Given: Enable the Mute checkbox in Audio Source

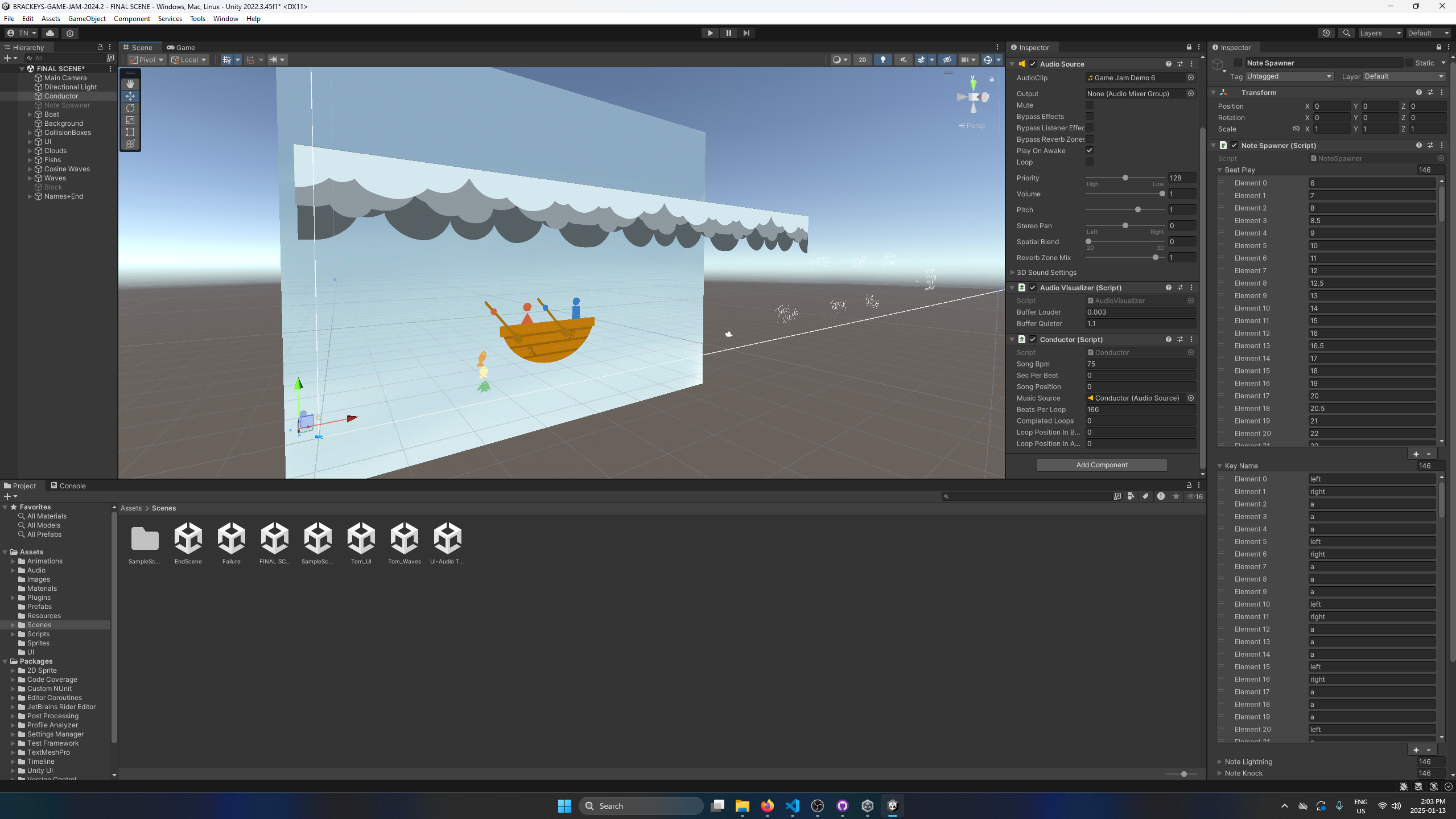Looking at the screenshot, I should pos(1090,105).
